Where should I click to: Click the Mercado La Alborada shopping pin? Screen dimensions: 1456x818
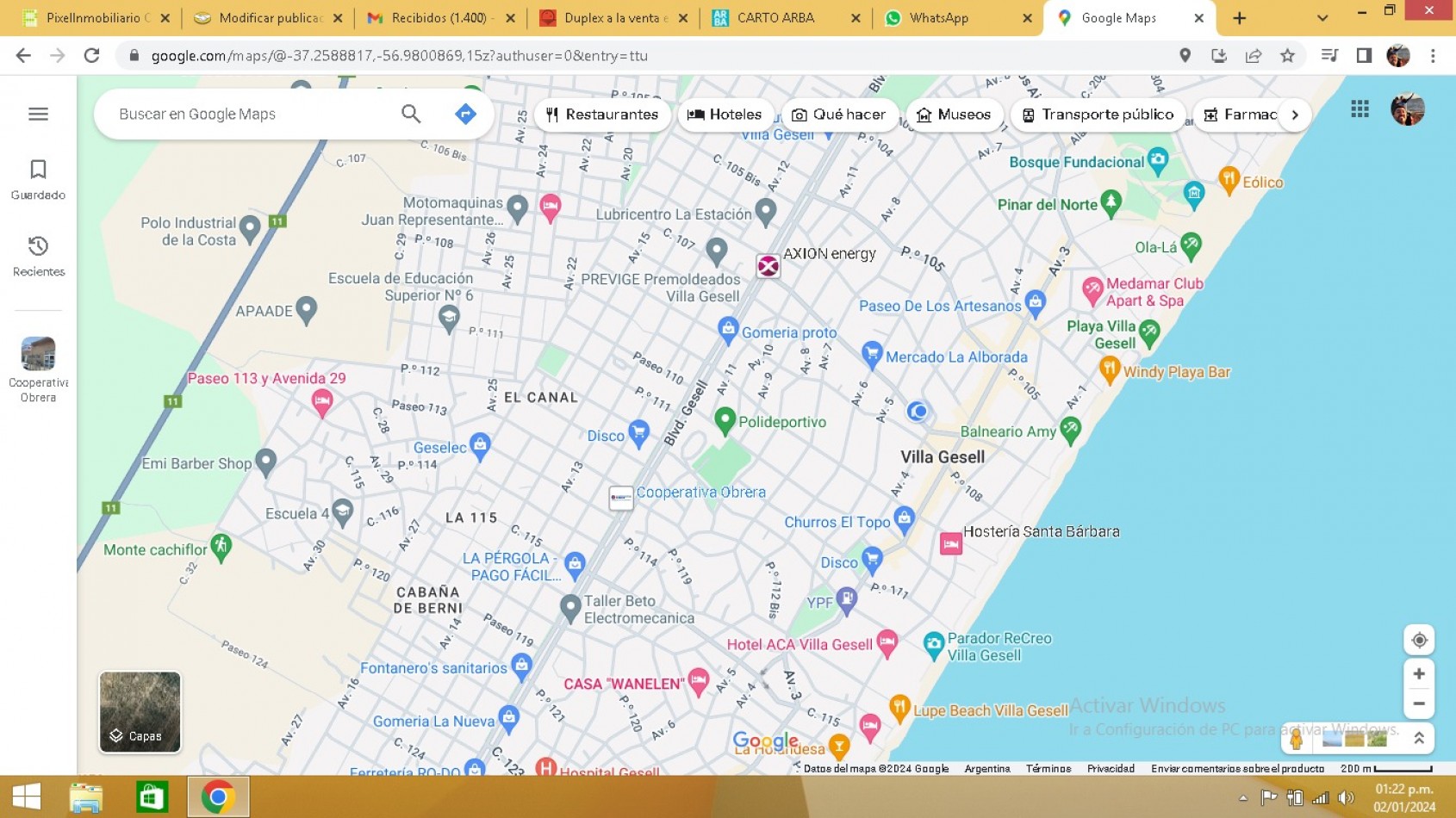coord(871,354)
